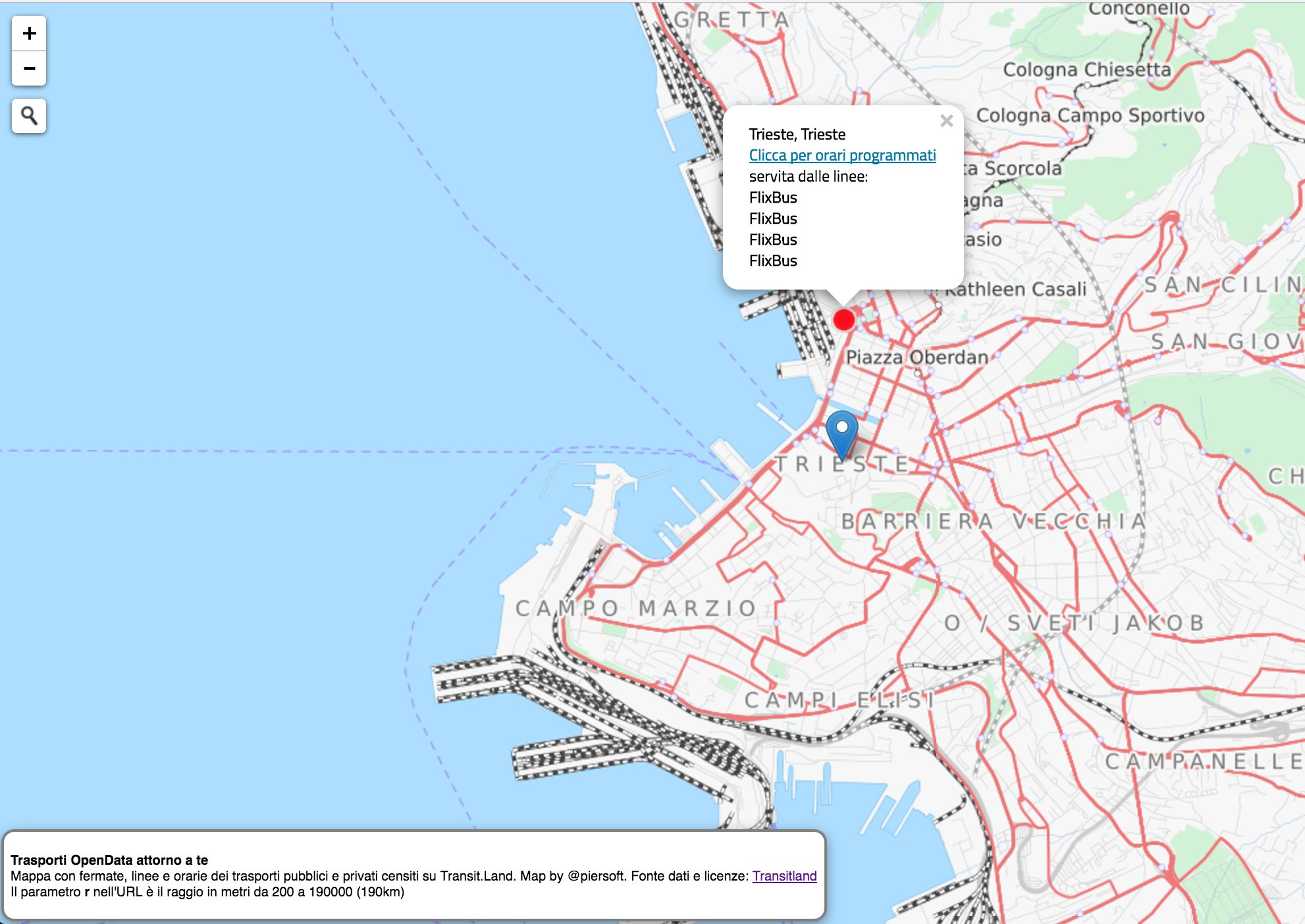
Task: Click the Cologna Chiesetta stop label
Action: (x=1086, y=70)
